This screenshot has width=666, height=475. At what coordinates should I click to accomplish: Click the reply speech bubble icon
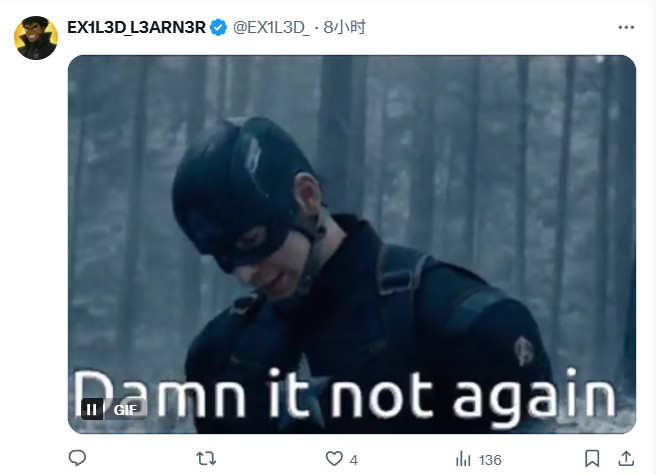tap(77, 458)
